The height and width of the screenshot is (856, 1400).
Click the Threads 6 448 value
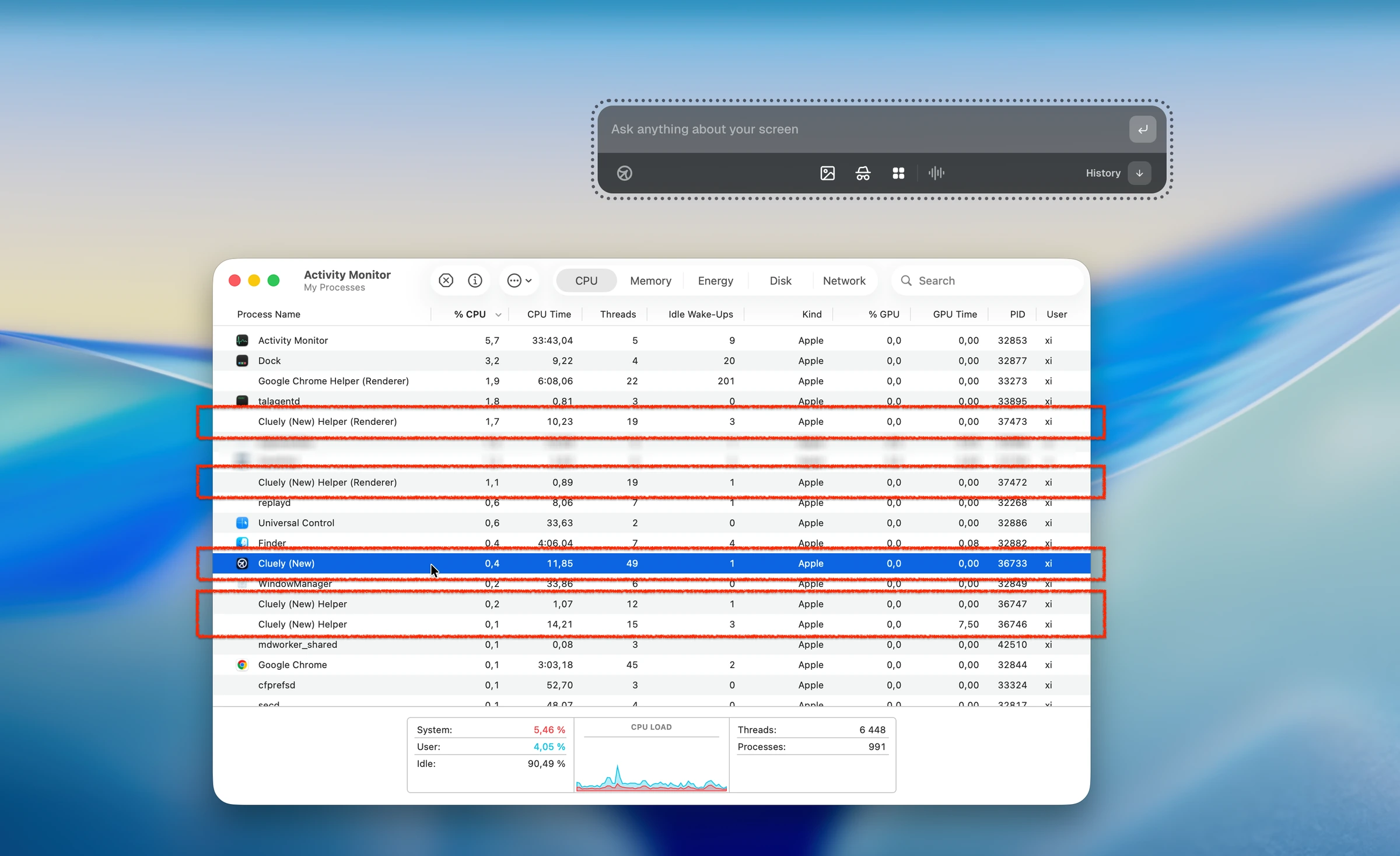[872, 730]
